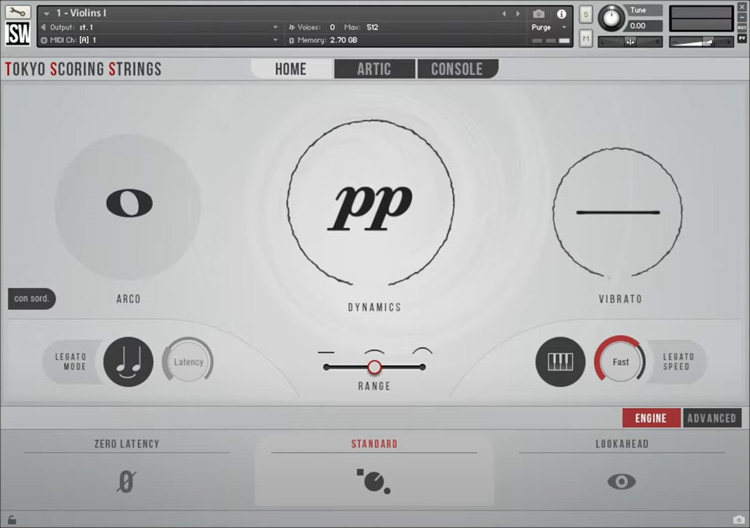Toggle the M mute button
Screen dimensions: 750x528
[x=586, y=38]
